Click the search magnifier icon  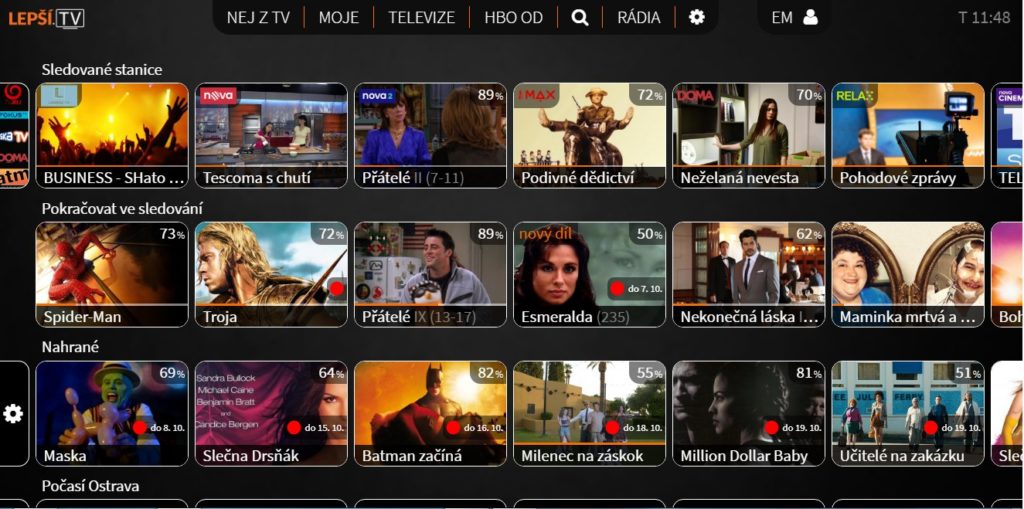(580, 17)
